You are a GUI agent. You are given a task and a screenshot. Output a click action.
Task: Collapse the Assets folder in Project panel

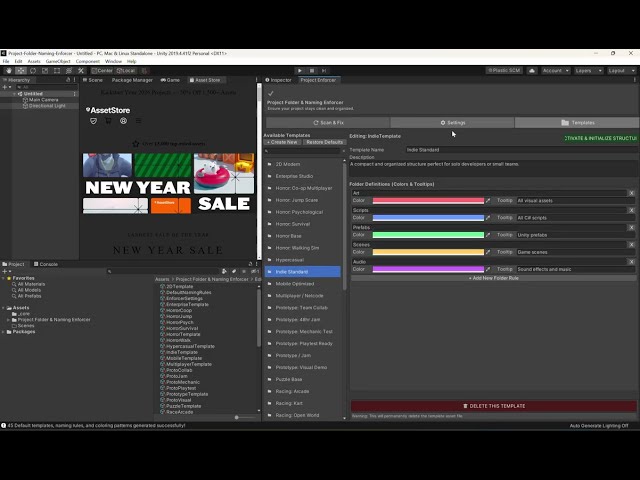(4, 308)
